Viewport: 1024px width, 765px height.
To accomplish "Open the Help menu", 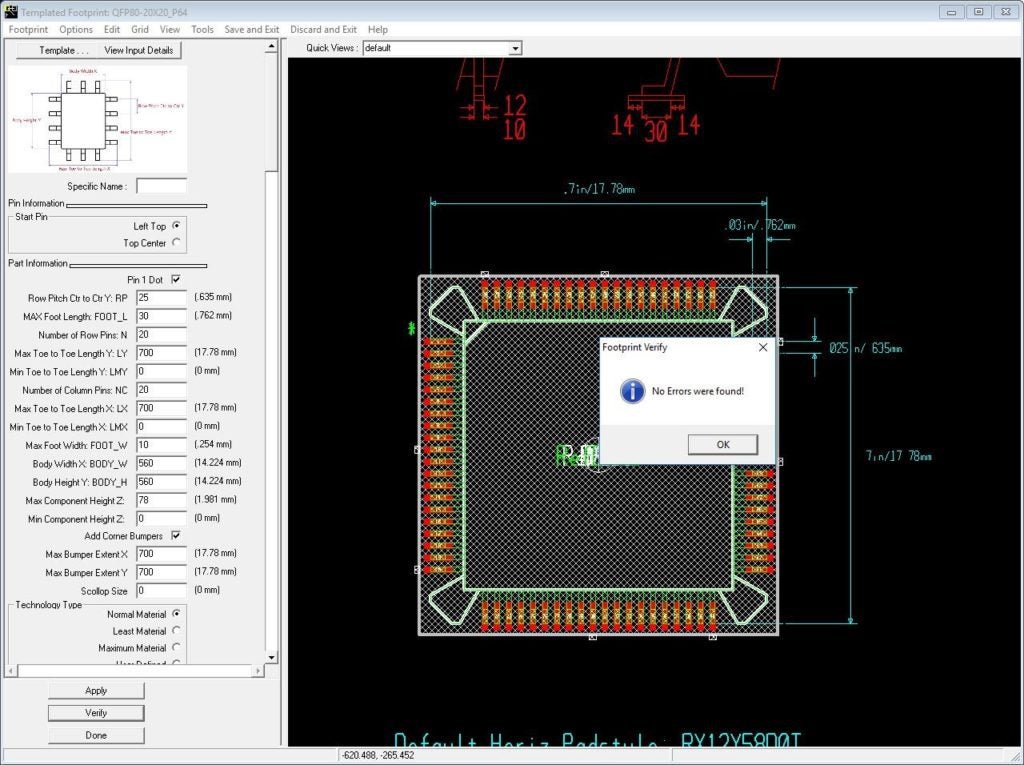I will (377, 29).
